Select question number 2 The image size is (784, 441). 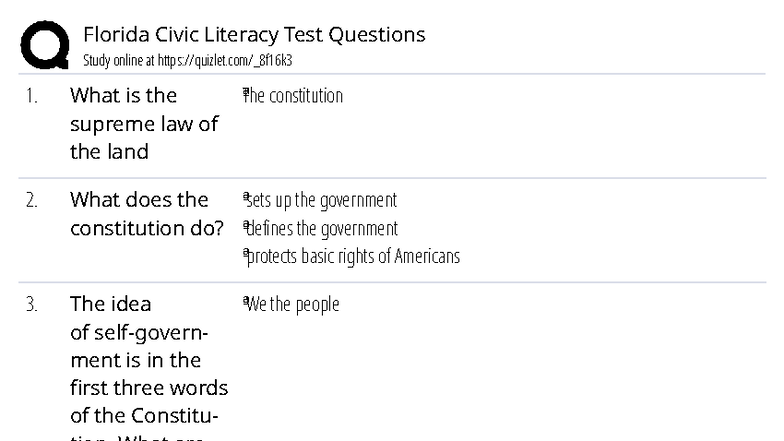click(x=32, y=200)
